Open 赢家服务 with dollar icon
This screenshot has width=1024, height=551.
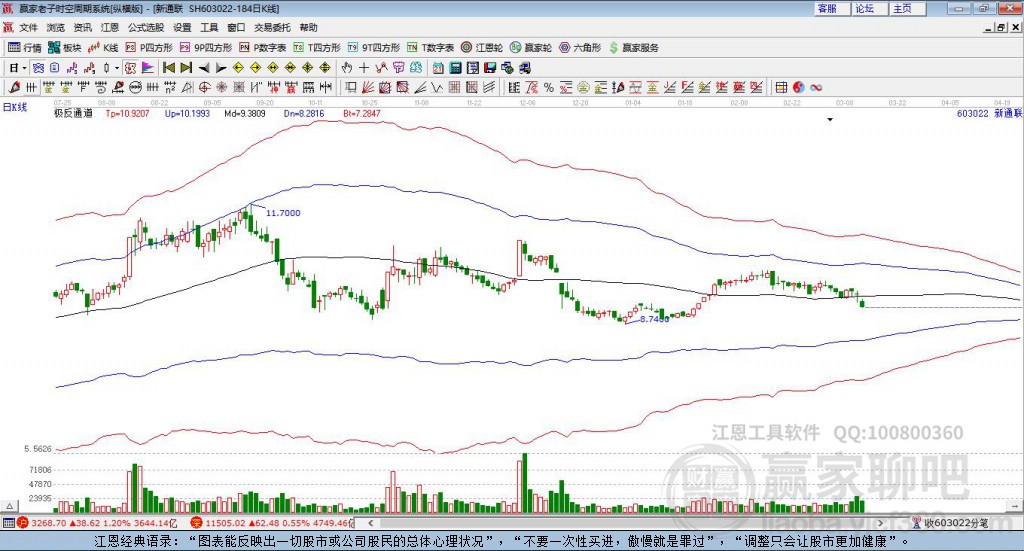coord(633,48)
